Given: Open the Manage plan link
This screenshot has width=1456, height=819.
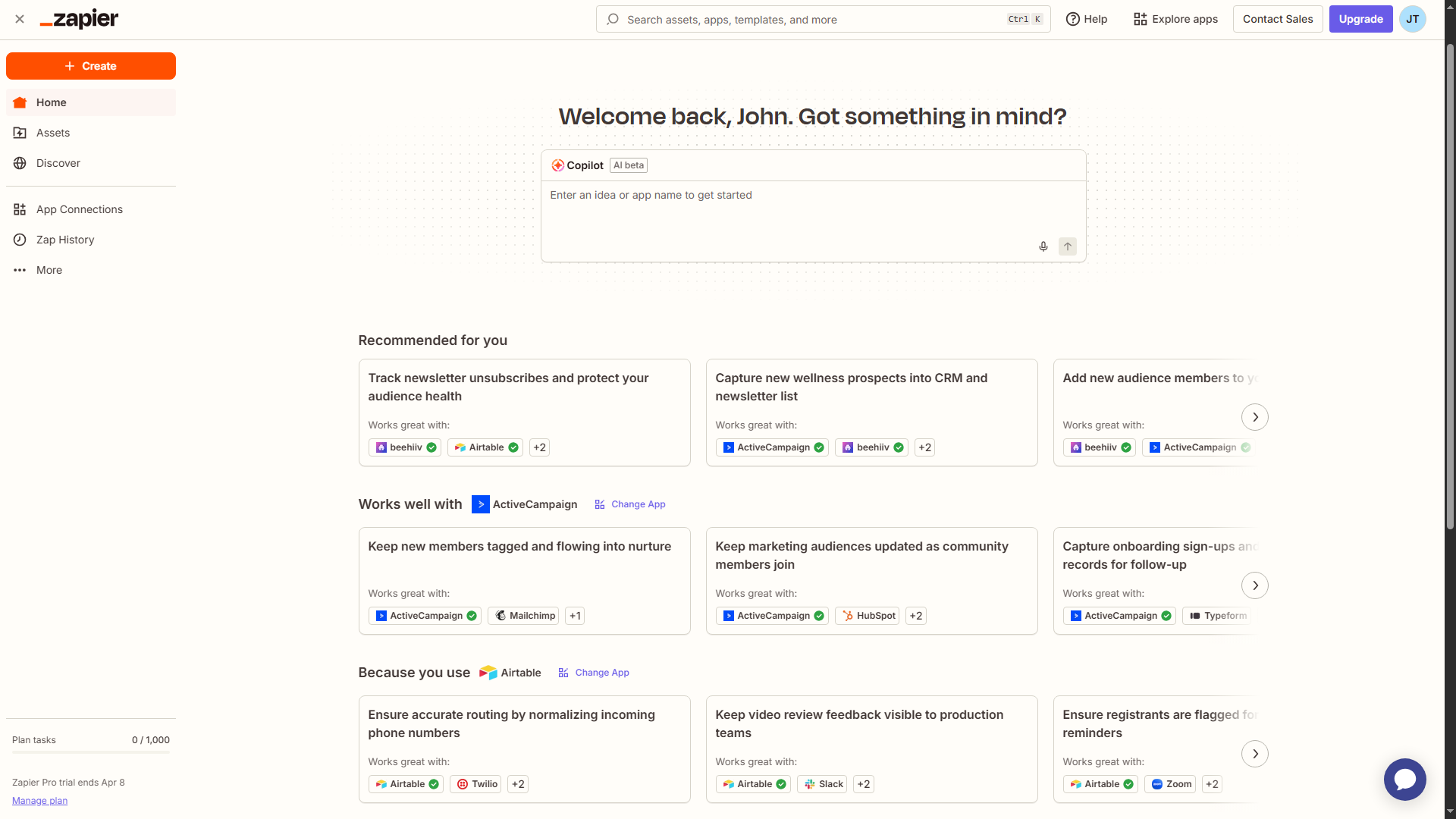Looking at the screenshot, I should click(x=39, y=801).
